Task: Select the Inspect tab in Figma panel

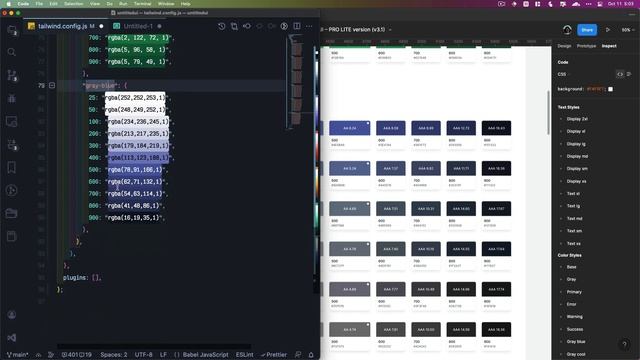Action: tap(609, 46)
